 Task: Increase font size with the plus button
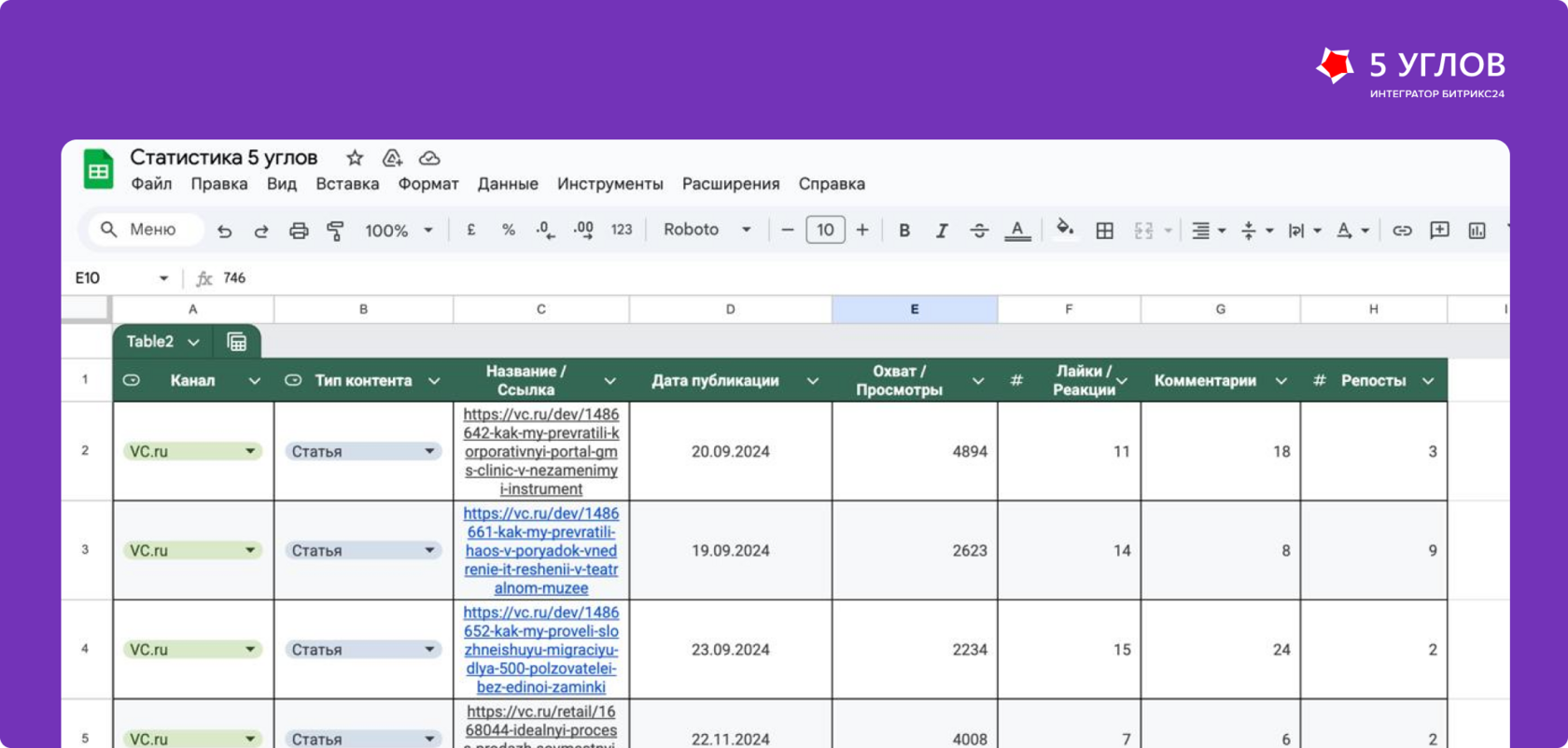(x=862, y=230)
